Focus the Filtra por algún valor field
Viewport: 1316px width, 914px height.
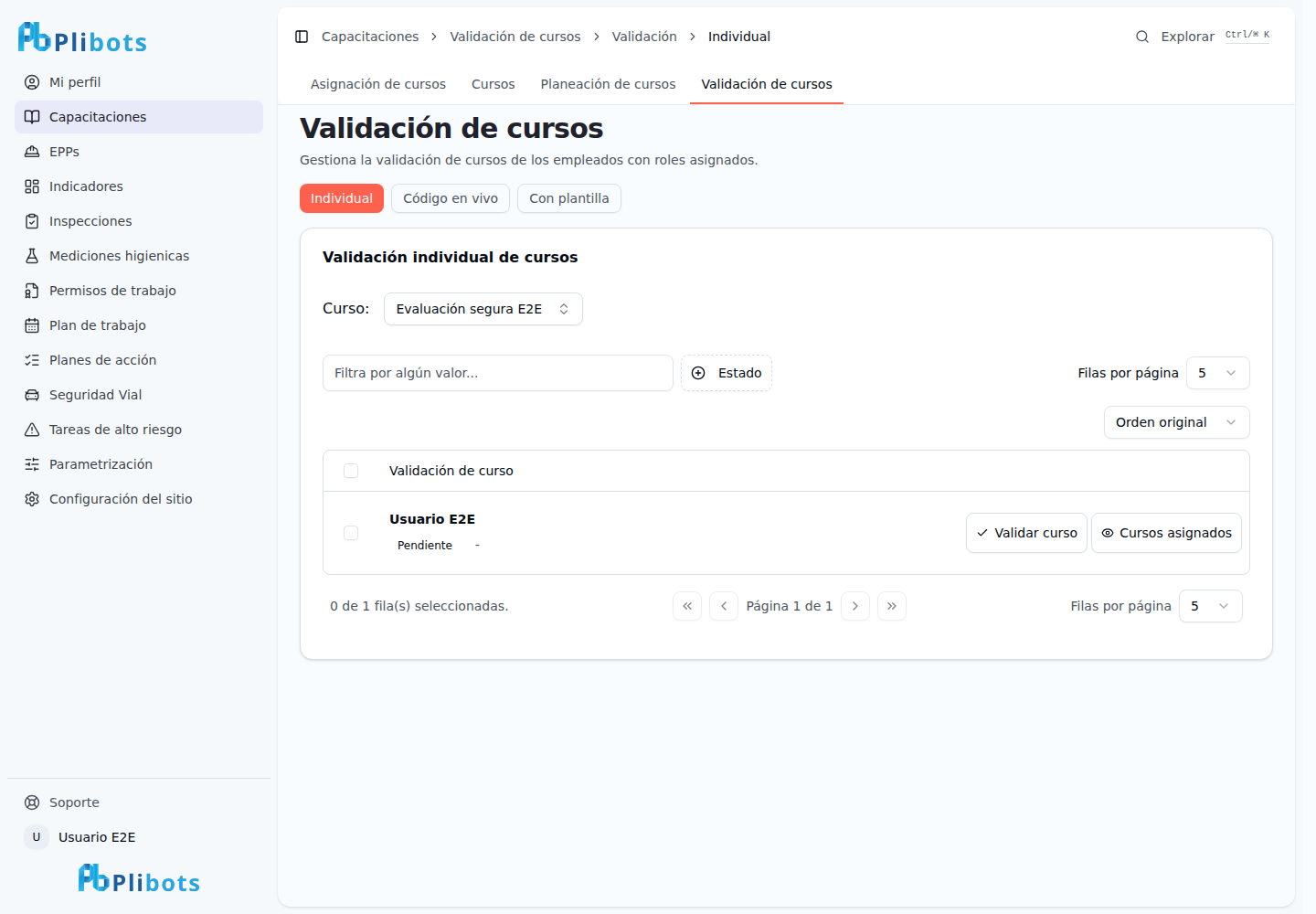point(498,373)
